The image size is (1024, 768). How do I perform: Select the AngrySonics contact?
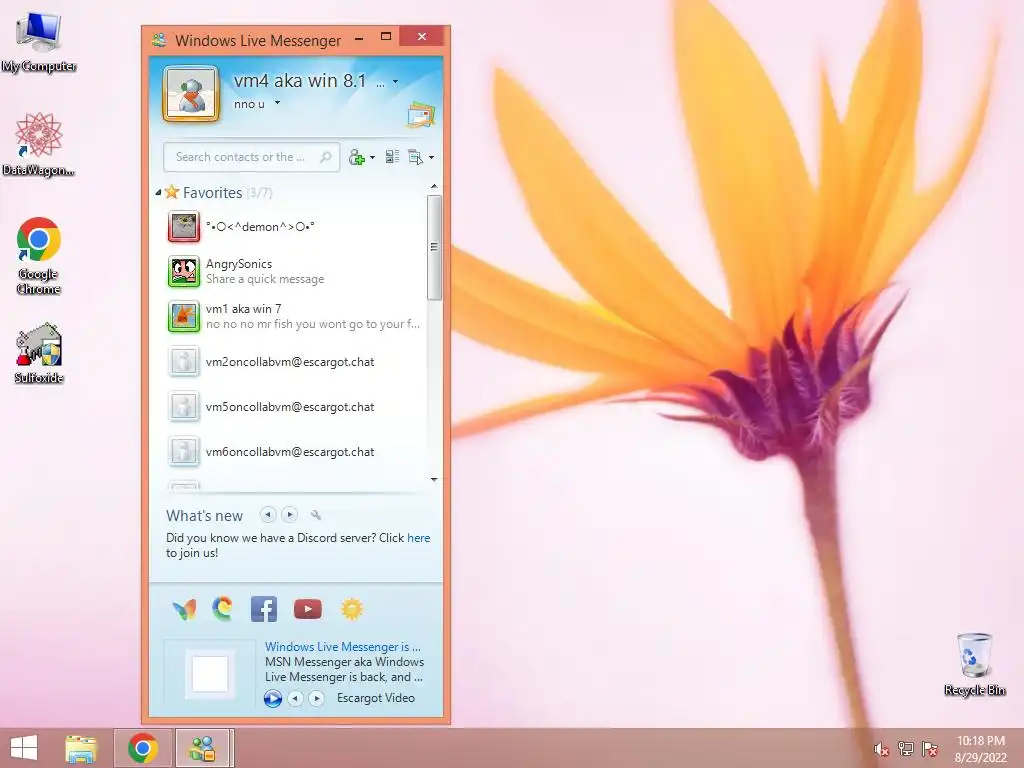(295, 271)
